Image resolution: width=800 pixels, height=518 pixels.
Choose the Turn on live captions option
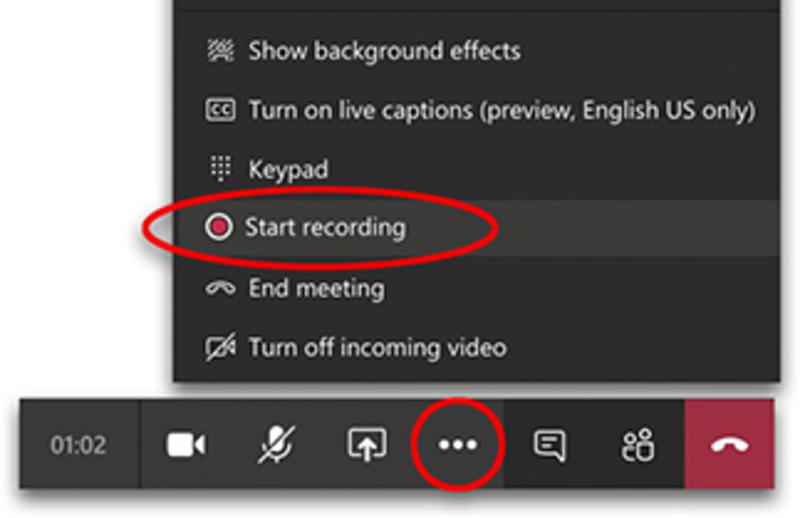(x=501, y=109)
